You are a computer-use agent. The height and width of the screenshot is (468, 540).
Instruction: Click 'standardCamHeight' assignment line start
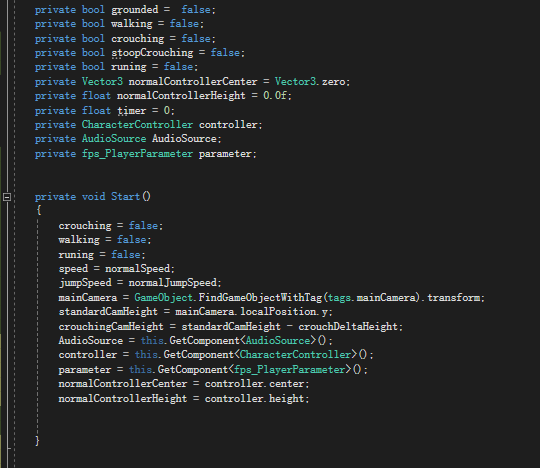(108, 312)
